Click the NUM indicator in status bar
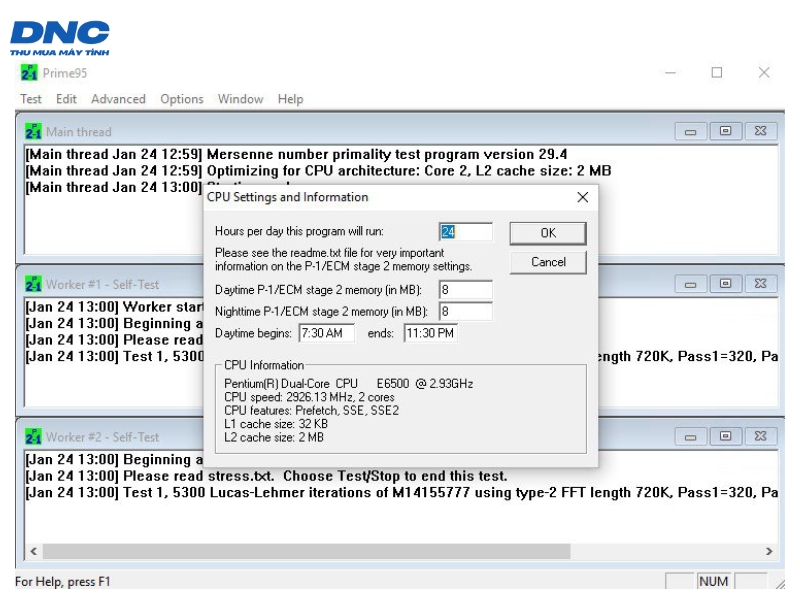This screenshot has height=600, width=800. [713, 581]
